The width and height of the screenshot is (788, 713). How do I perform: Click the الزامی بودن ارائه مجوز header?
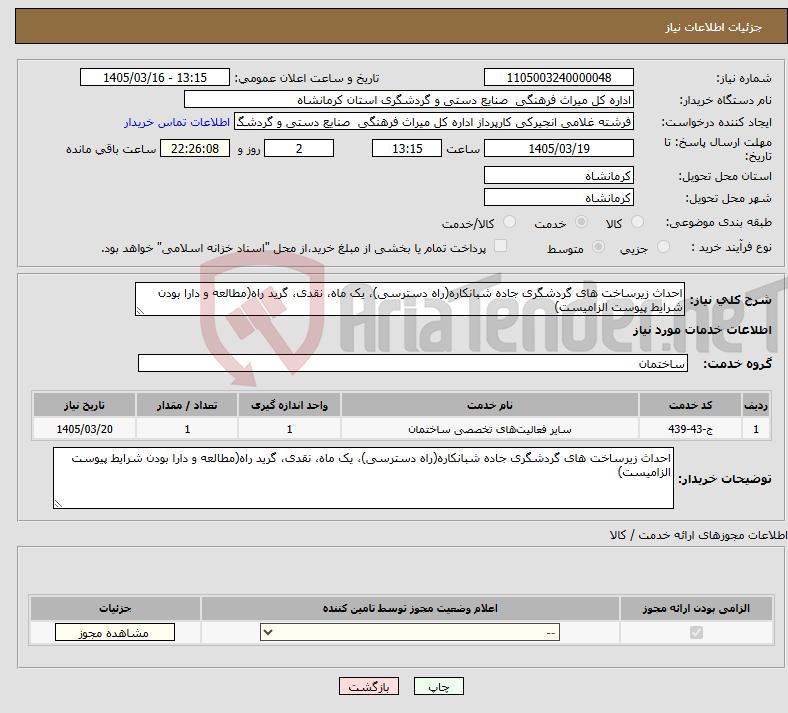pos(697,608)
